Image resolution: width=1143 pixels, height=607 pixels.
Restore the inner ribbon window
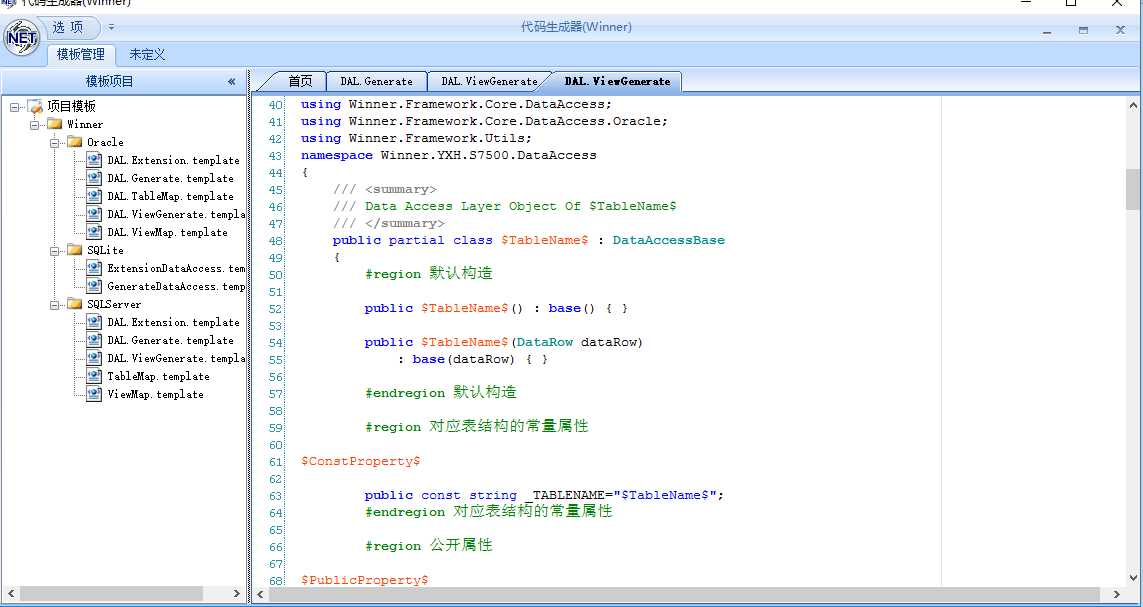pyautogui.click(x=1084, y=30)
